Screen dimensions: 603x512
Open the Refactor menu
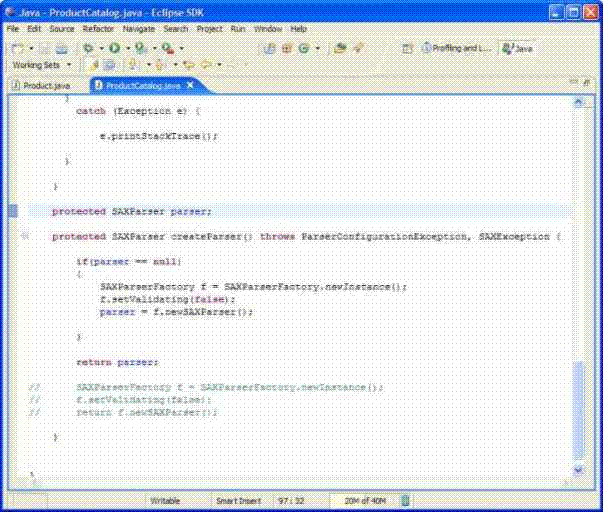(x=97, y=29)
